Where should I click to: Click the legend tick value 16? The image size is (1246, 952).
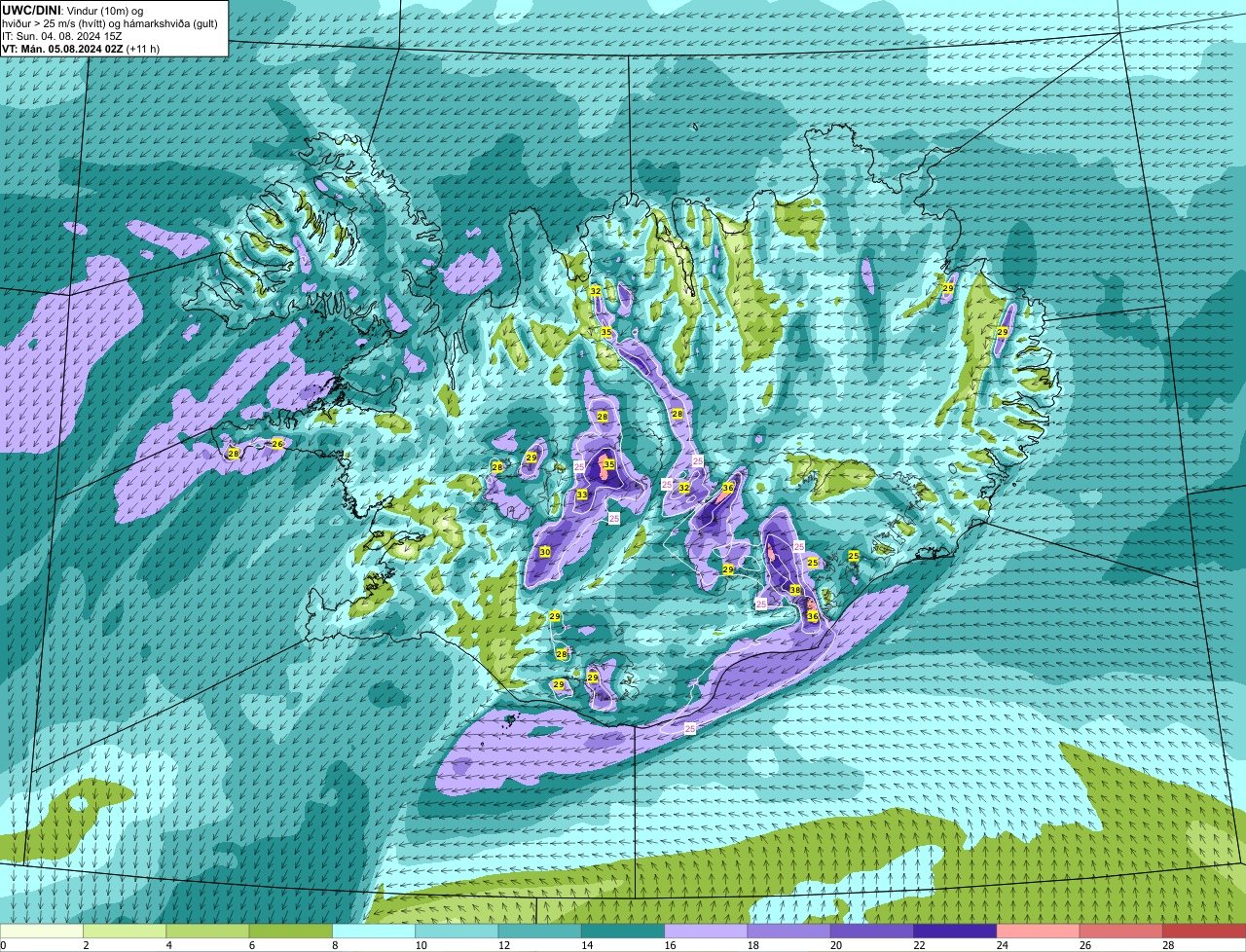click(670, 945)
